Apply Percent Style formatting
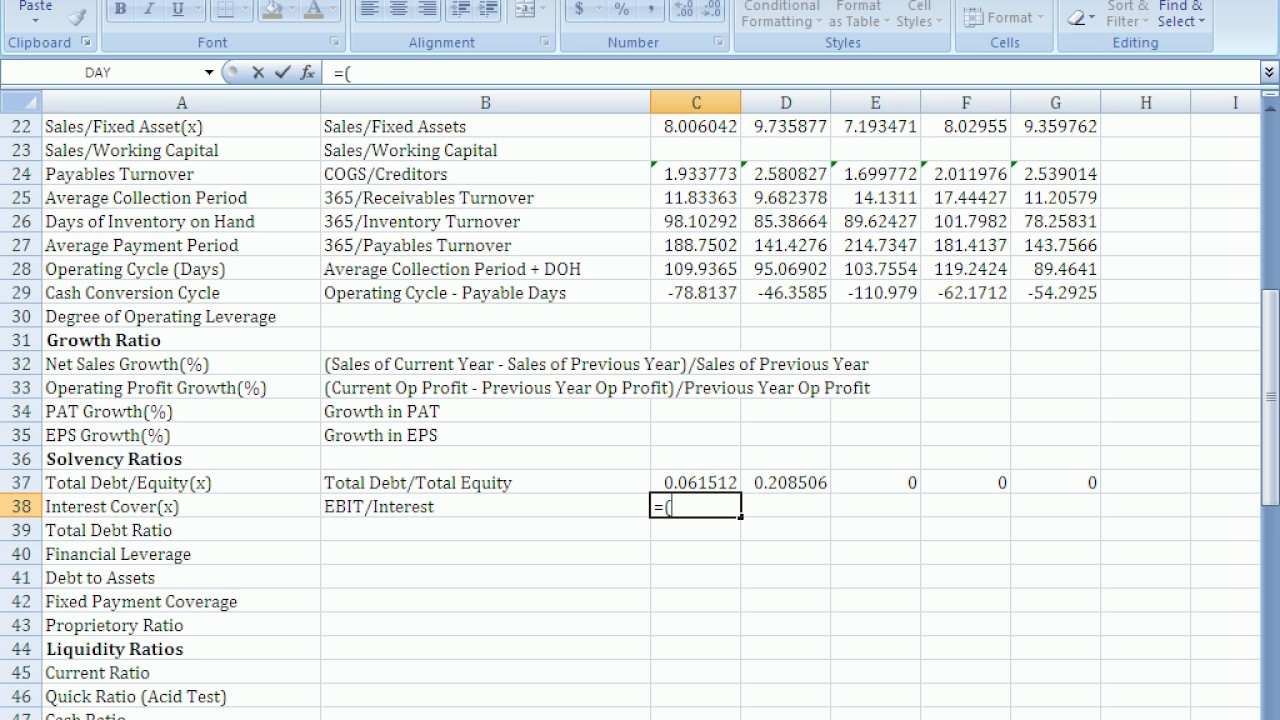Image resolution: width=1280 pixels, height=720 pixels. [622, 10]
